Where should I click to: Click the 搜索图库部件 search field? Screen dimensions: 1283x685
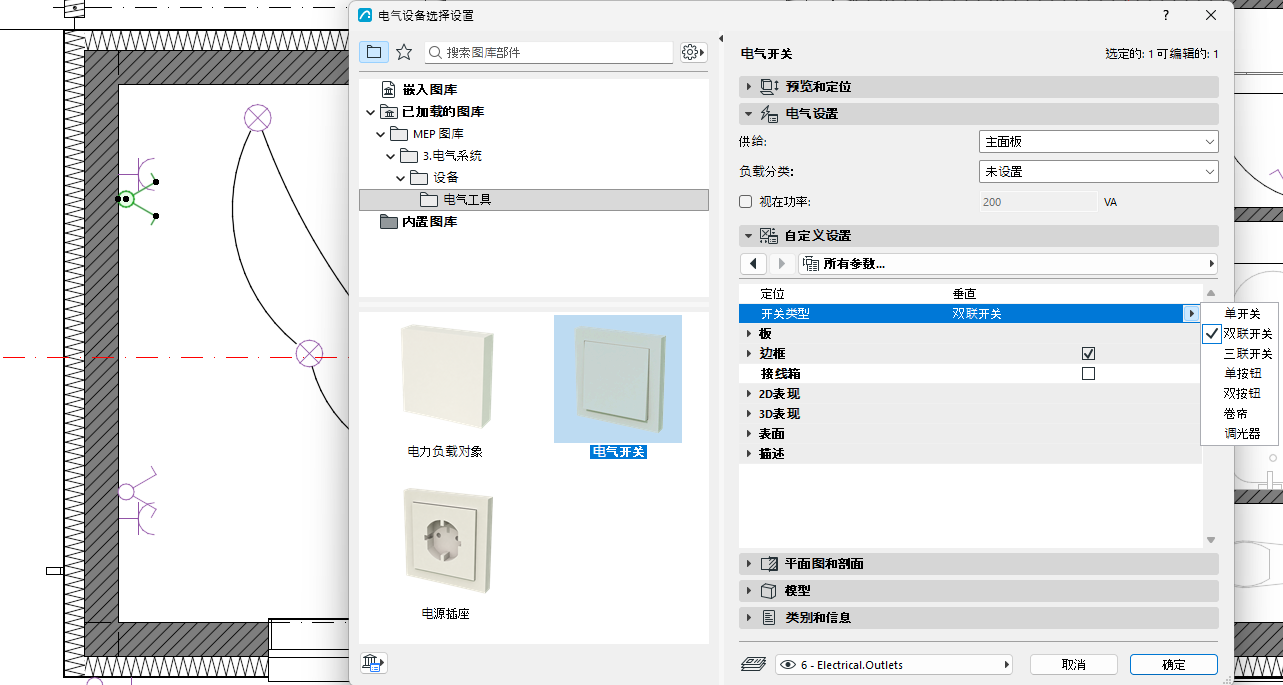550,52
